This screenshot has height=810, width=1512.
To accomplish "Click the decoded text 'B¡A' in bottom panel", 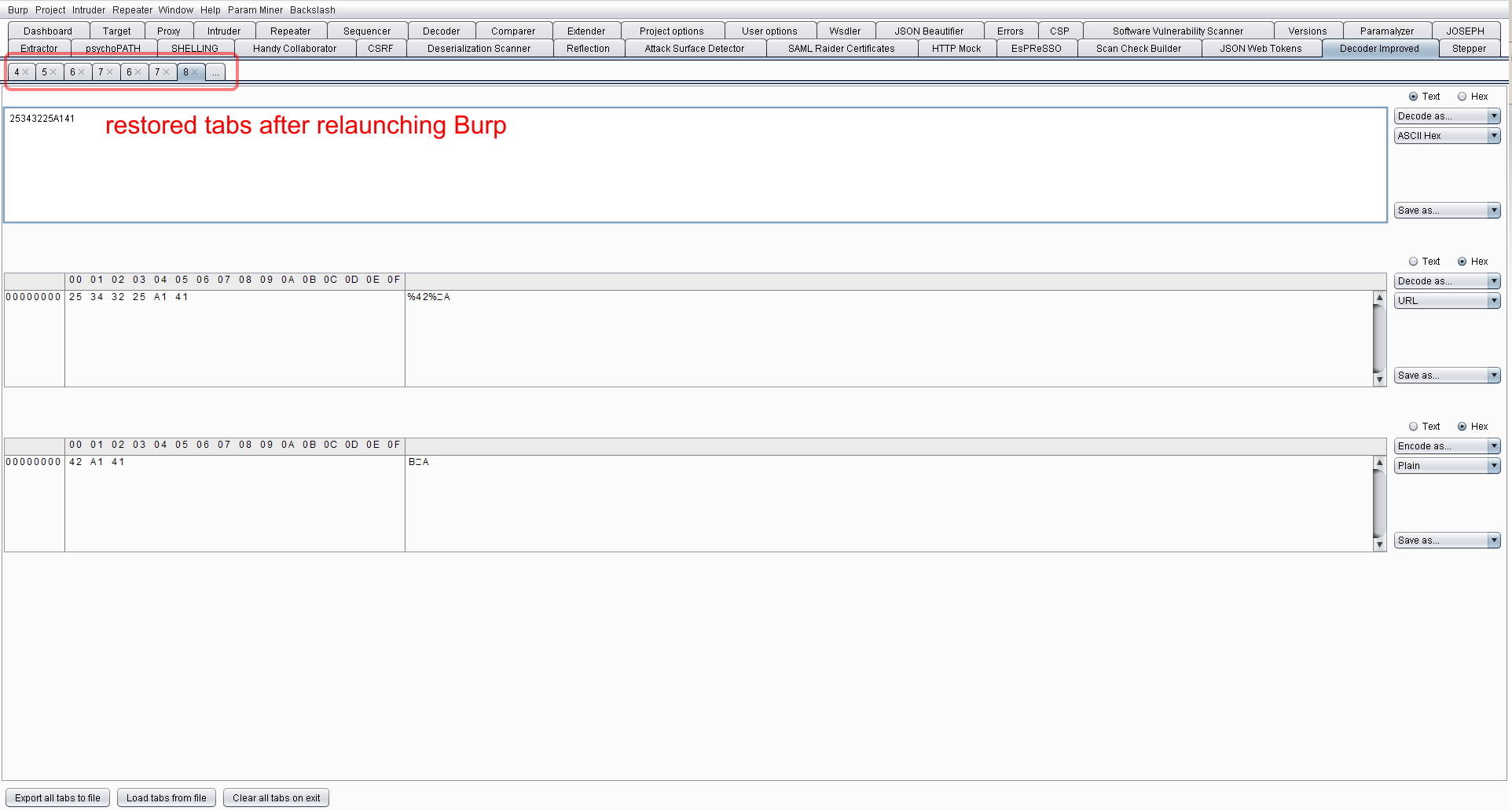I will [419, 462].
